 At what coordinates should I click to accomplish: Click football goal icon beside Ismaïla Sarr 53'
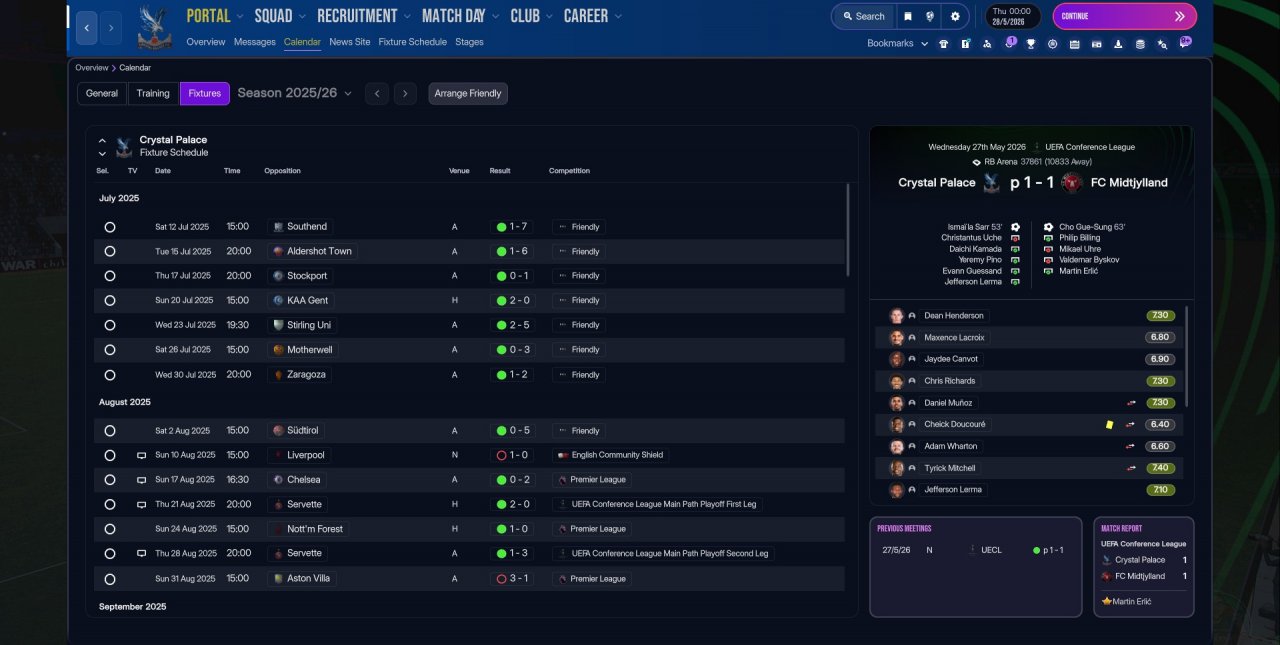pyautogui.click(x=1015, y=227)
